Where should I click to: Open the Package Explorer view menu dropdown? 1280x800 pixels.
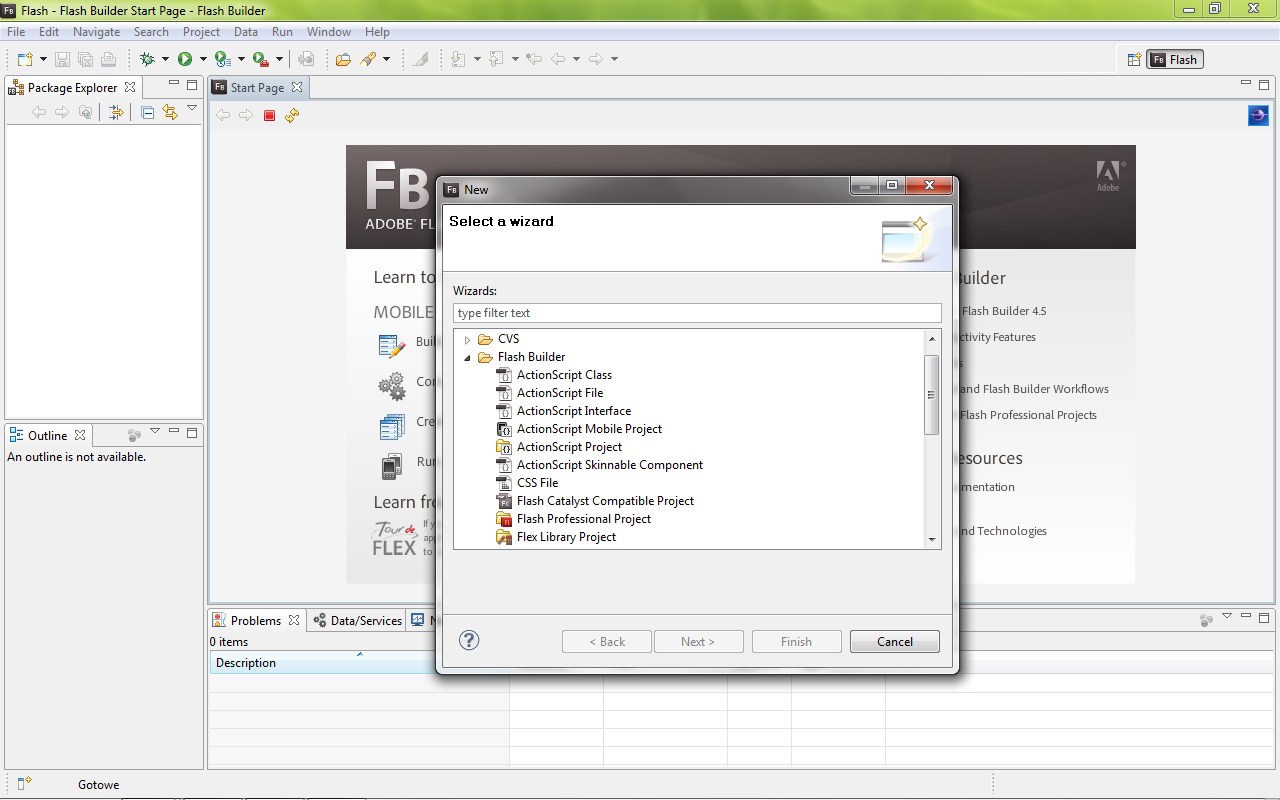click(192, 109)
